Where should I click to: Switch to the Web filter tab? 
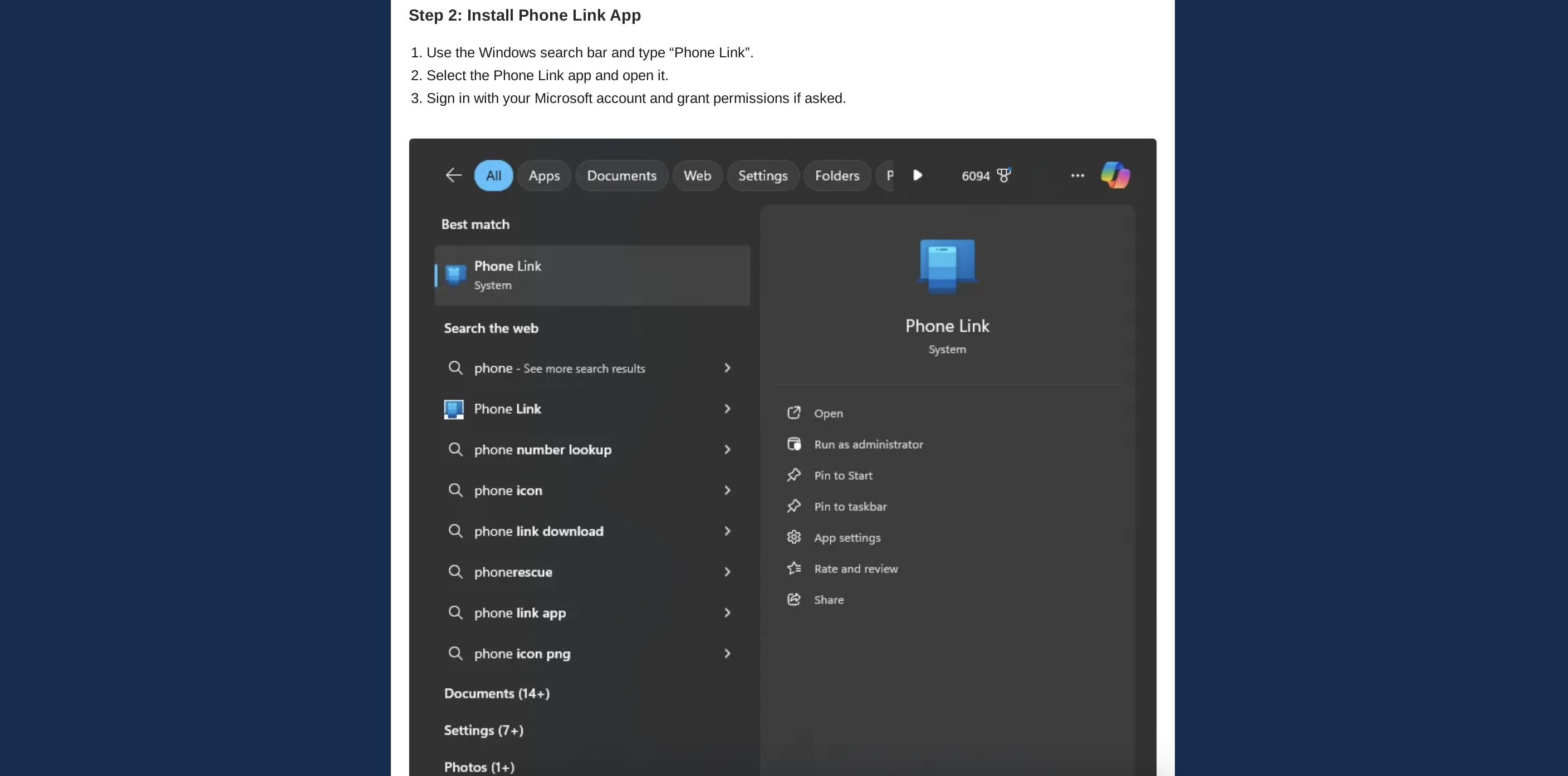coord(698,175)
